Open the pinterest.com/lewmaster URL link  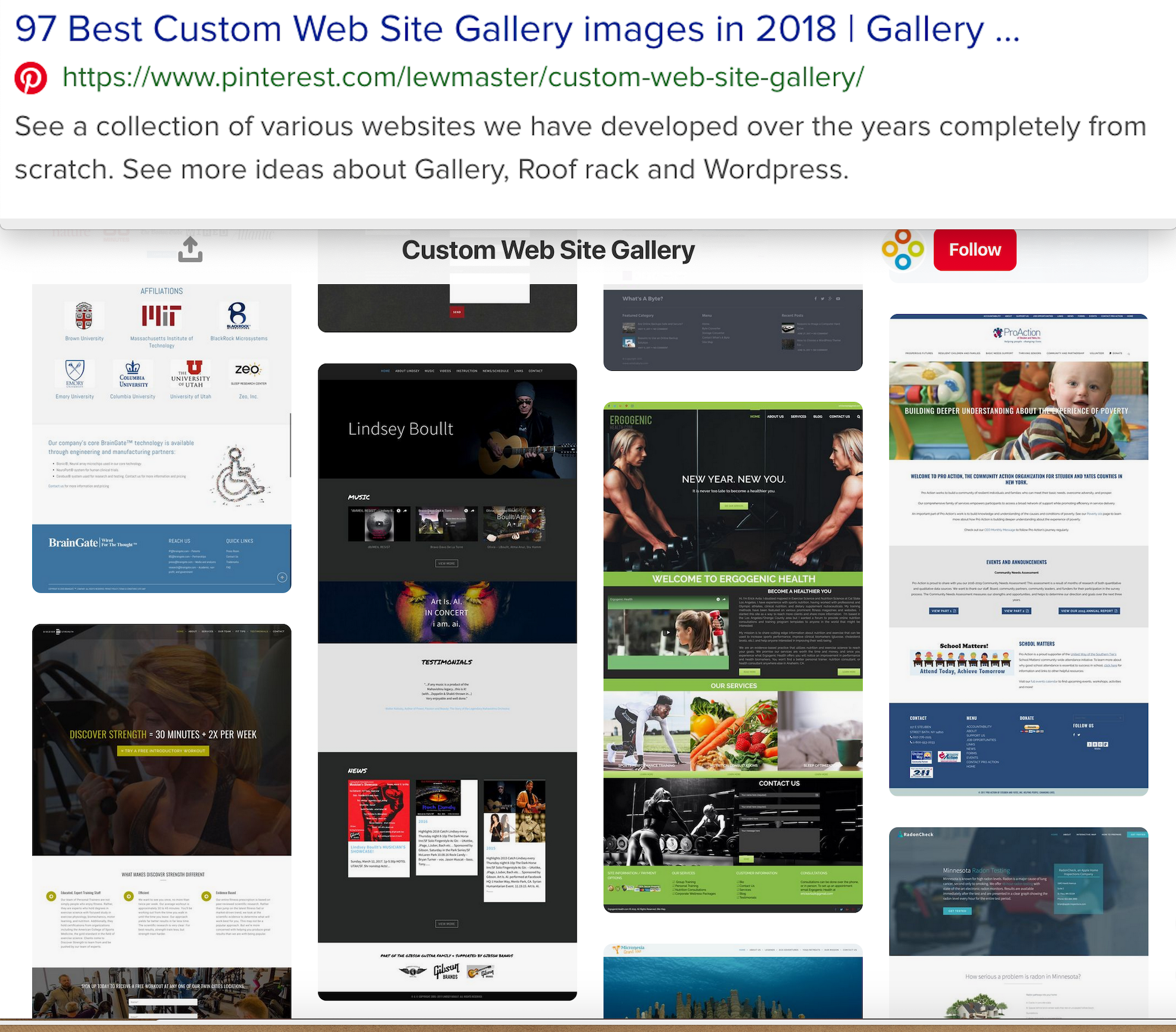pos(463,77)
